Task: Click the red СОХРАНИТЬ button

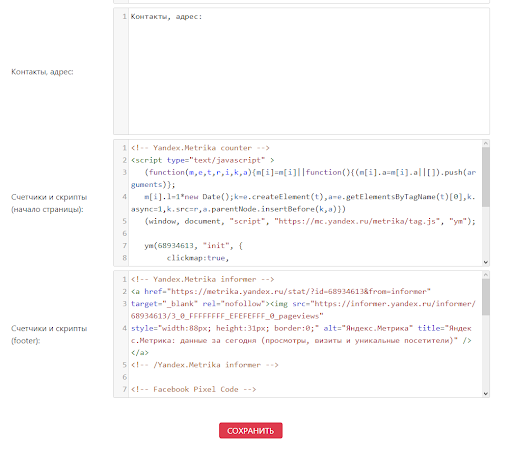Action: [x=251, y=431]
